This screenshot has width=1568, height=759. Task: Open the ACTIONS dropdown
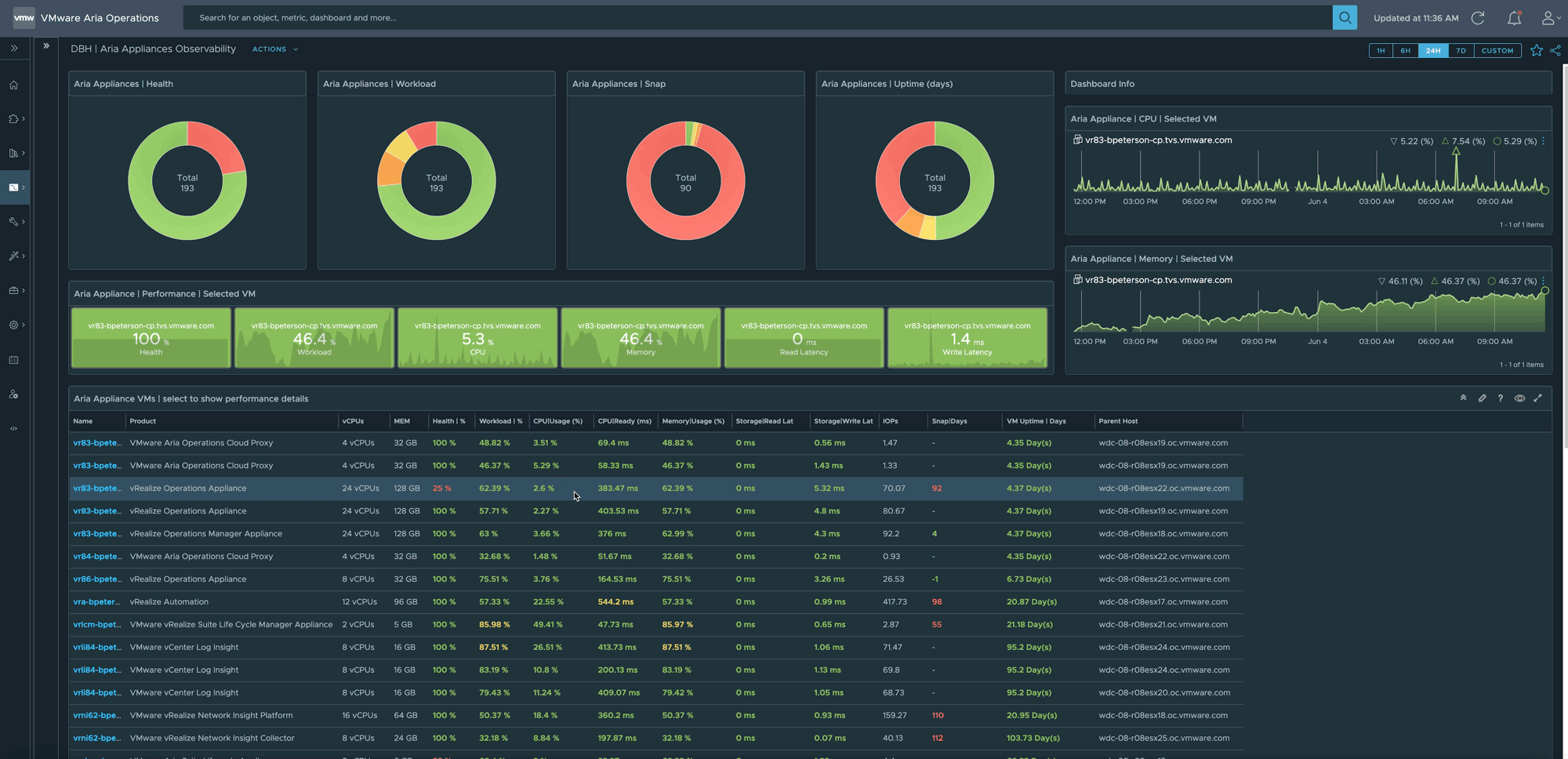tap(274, 49)
